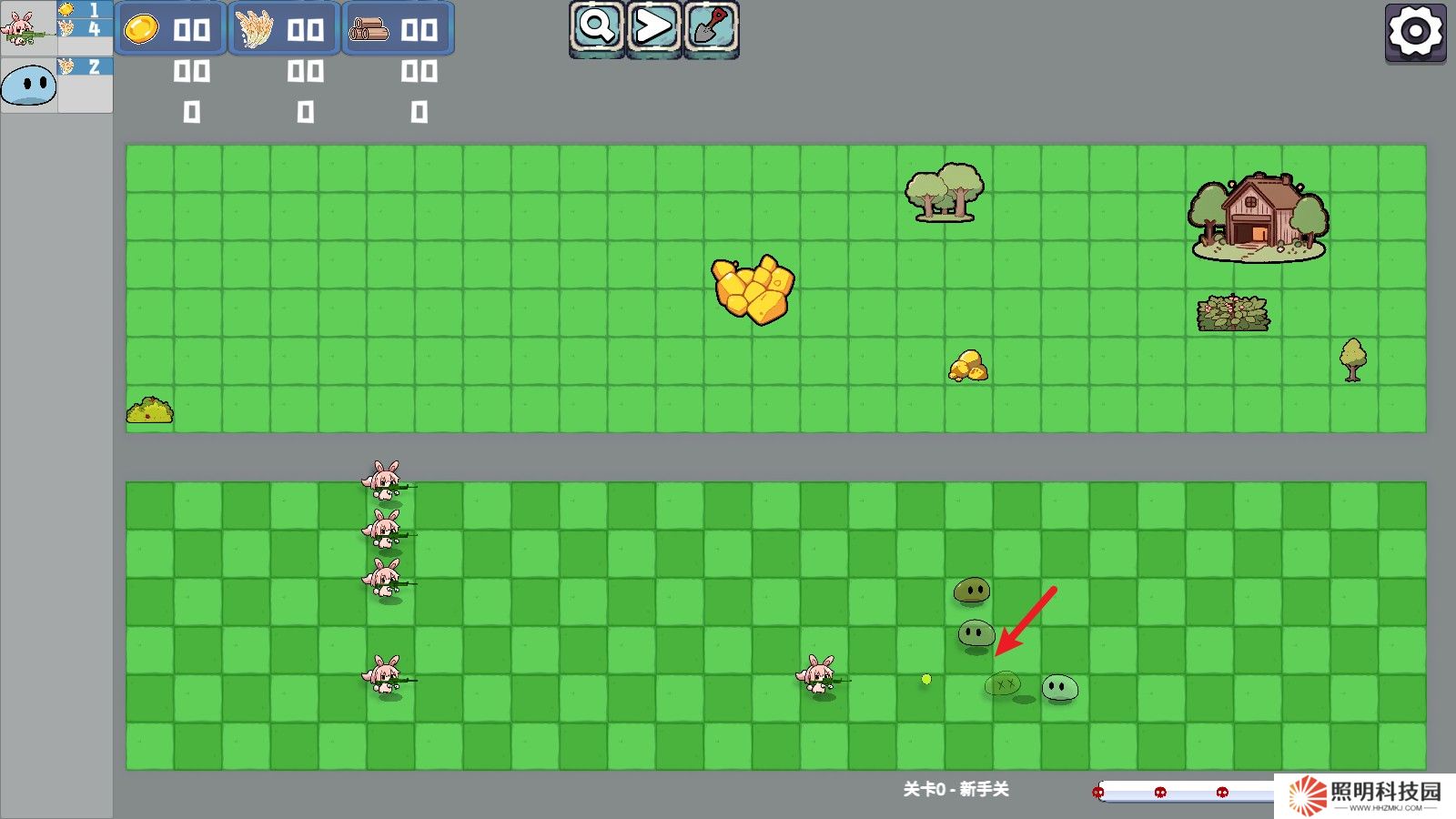Click the small single tree at right

pos(1353,359)
